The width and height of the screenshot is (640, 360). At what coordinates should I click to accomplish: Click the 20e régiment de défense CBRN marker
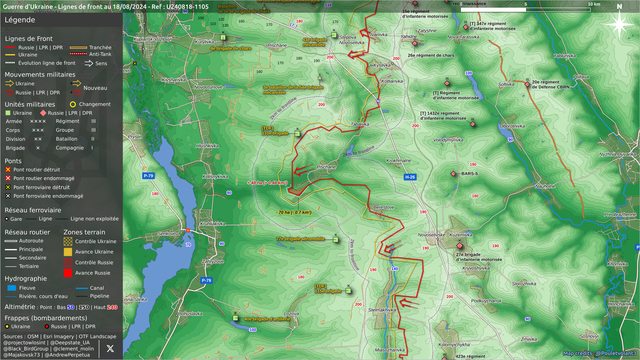click(527, 84)
